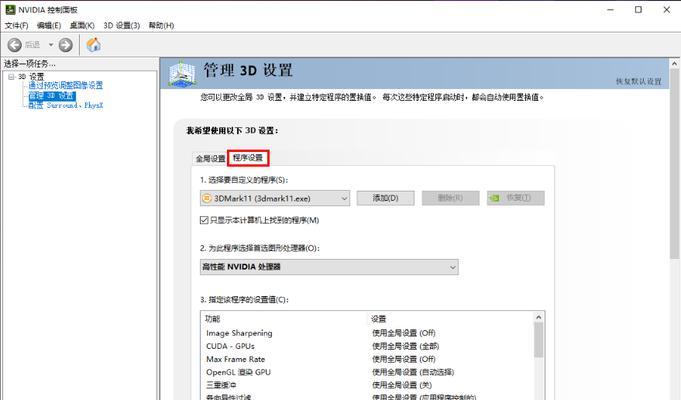Open the 帮助(H) menu
Image resolution: width=681 pixels, height=400 pixels.
click(x=161, y=26)
